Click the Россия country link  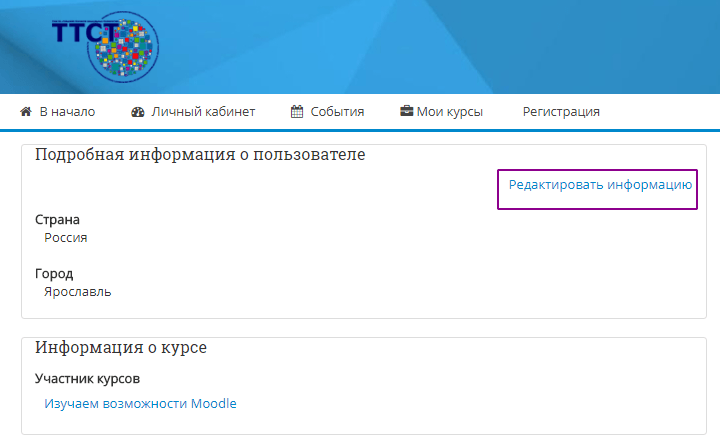[66, 238]
